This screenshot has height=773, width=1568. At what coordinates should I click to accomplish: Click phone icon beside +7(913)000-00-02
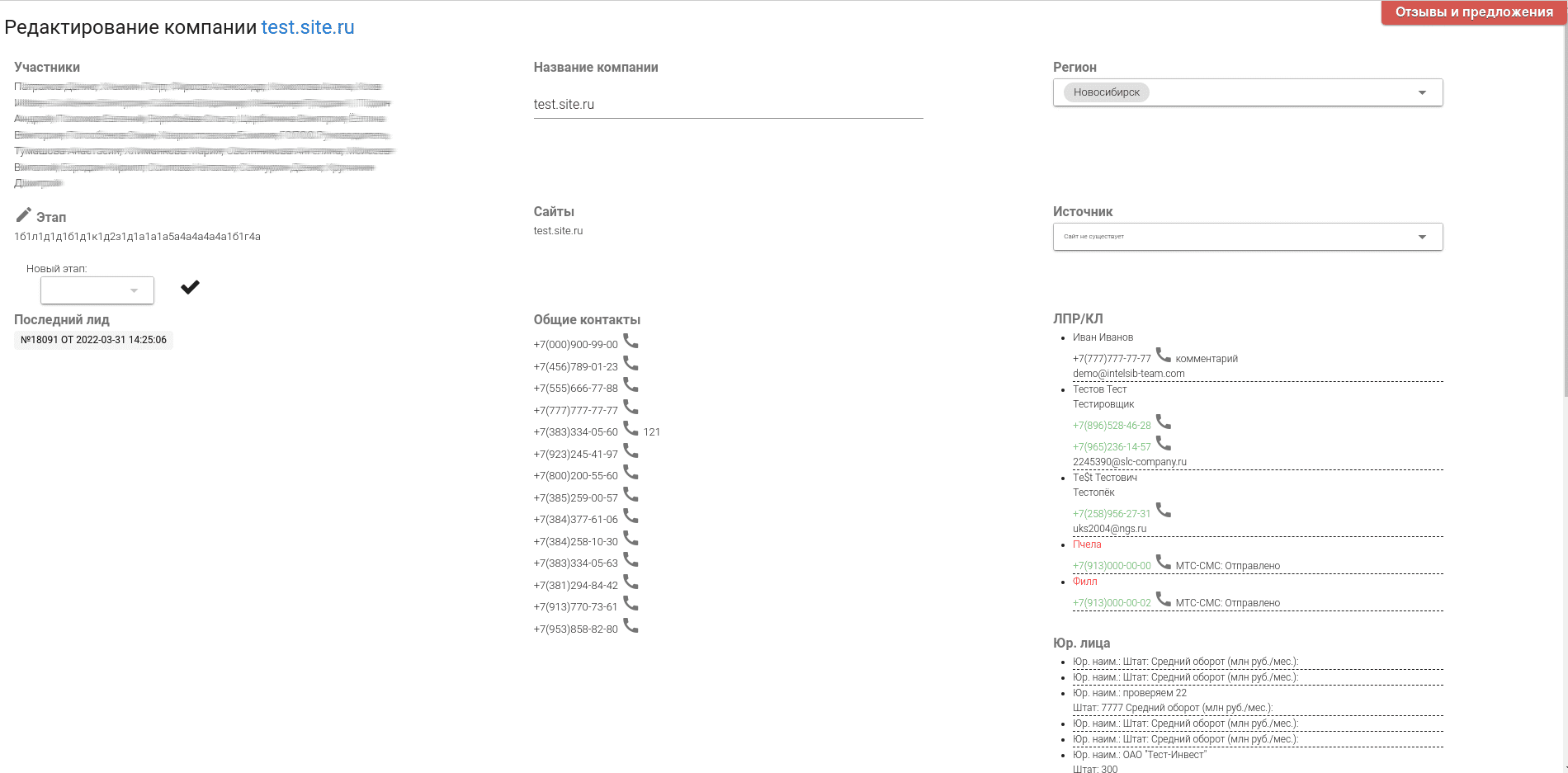tap(1163, 600)
